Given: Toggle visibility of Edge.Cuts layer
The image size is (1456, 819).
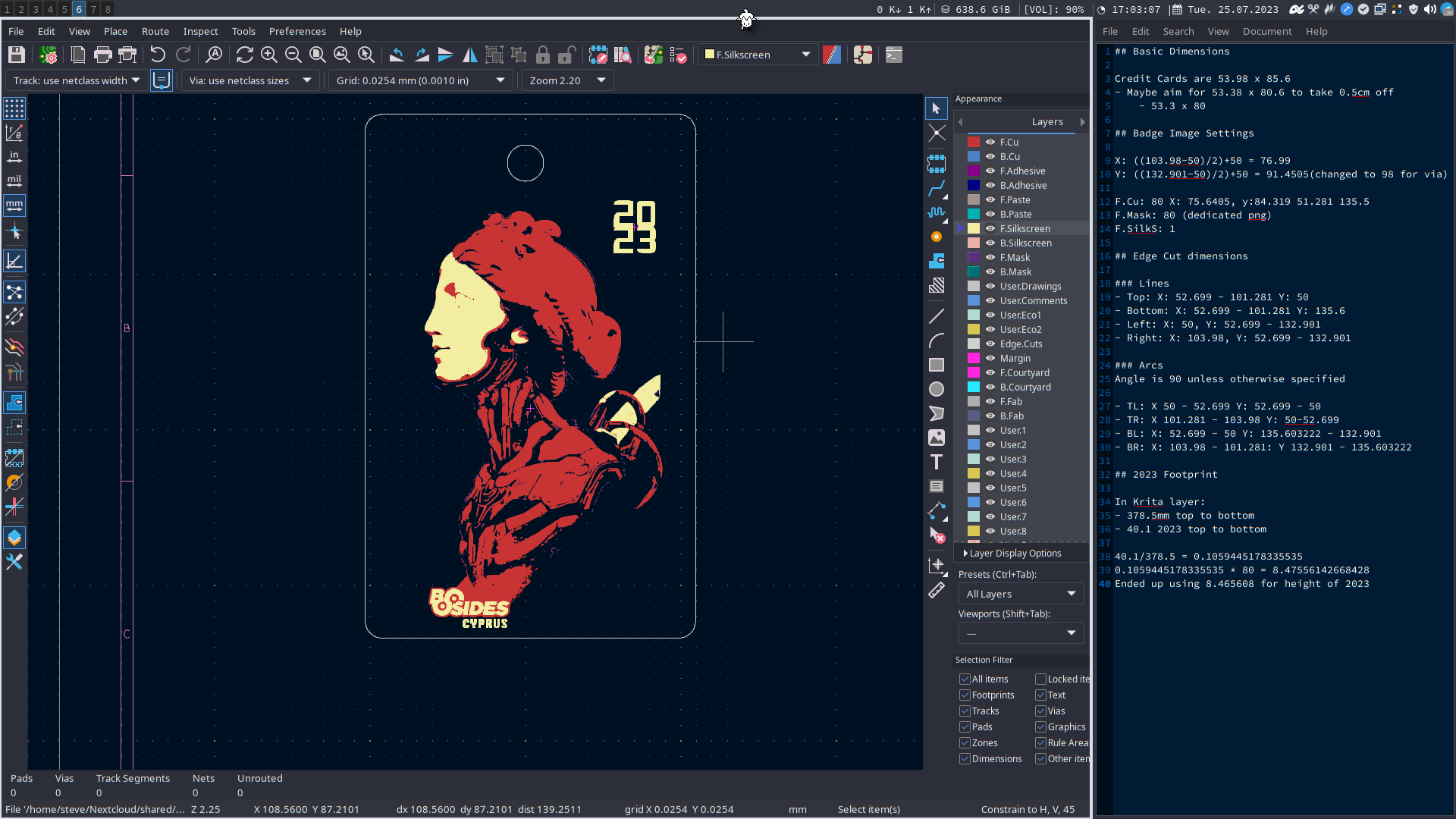Looking at the screenshot, I should click(991, 343).
